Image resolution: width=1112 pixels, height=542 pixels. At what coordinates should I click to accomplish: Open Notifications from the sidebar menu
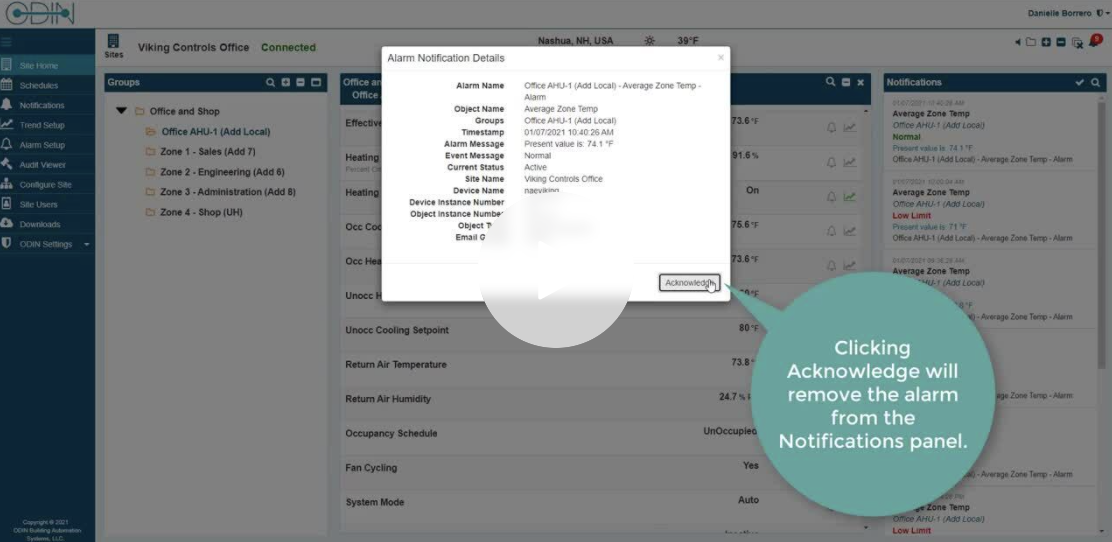coord(47,105)
